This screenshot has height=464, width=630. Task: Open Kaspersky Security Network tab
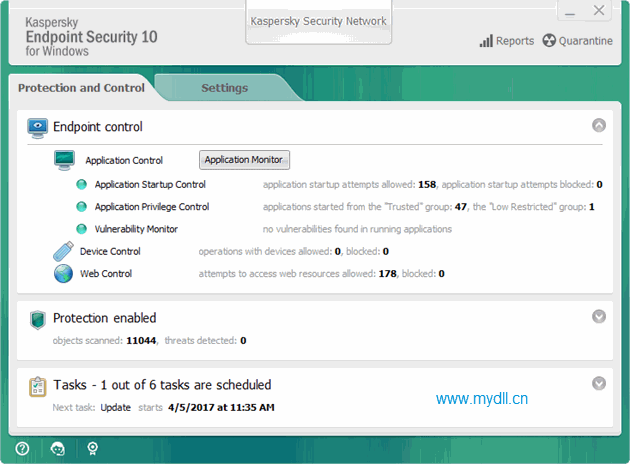[318, 21]
